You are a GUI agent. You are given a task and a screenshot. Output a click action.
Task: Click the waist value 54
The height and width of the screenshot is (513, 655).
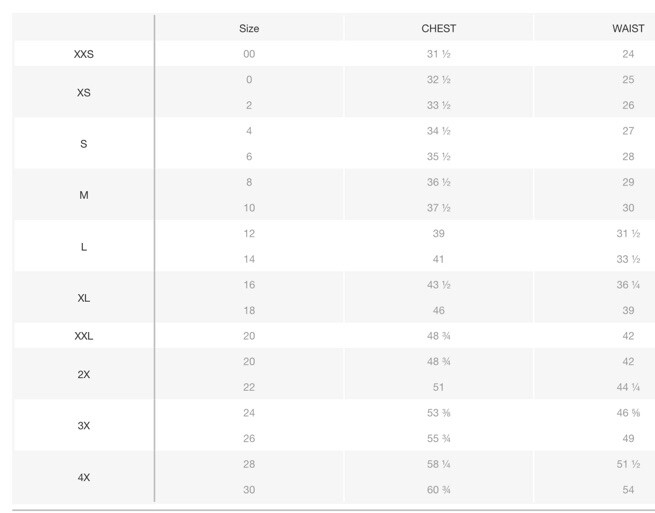click(628, 490)
